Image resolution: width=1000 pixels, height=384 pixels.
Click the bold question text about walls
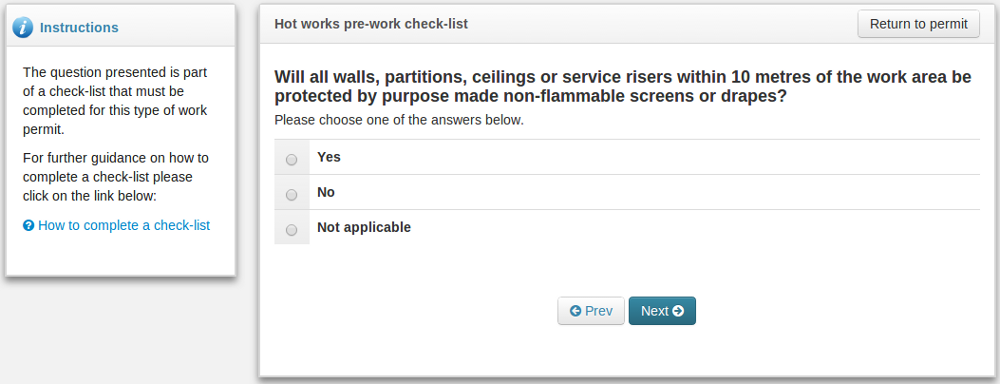point(622,87)
